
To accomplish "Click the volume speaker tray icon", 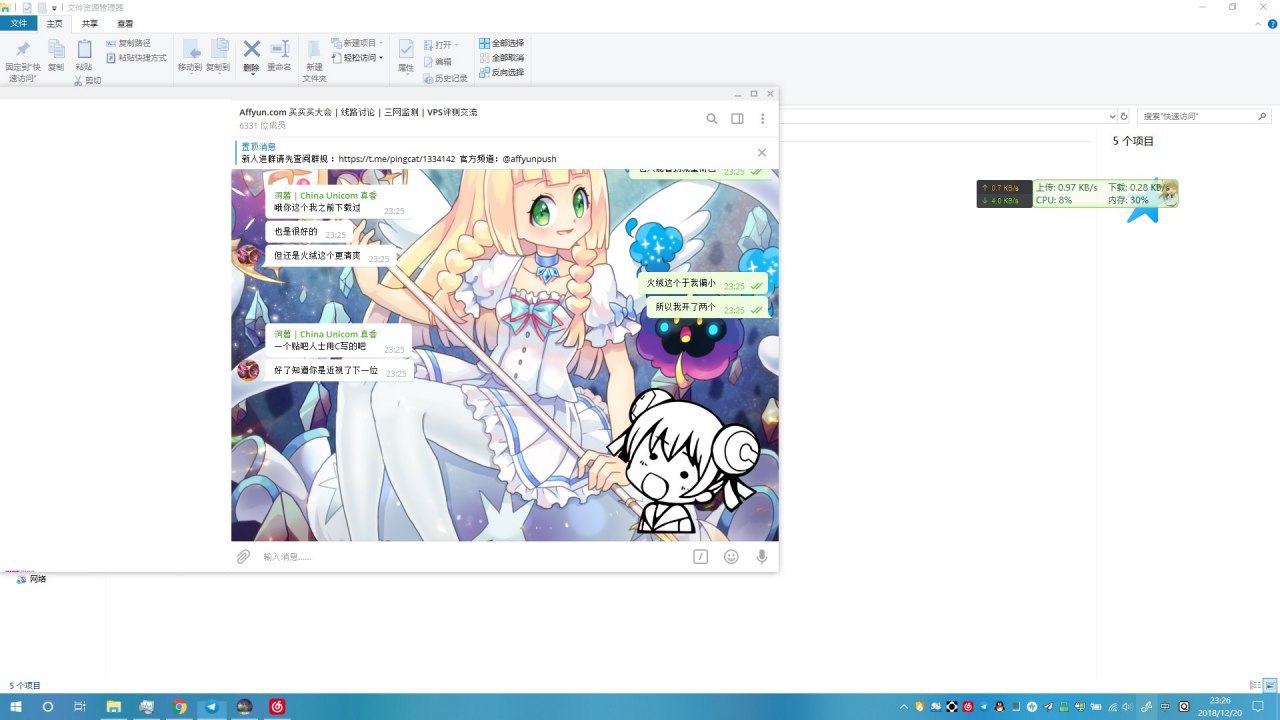I will [x=1129, y=707].
